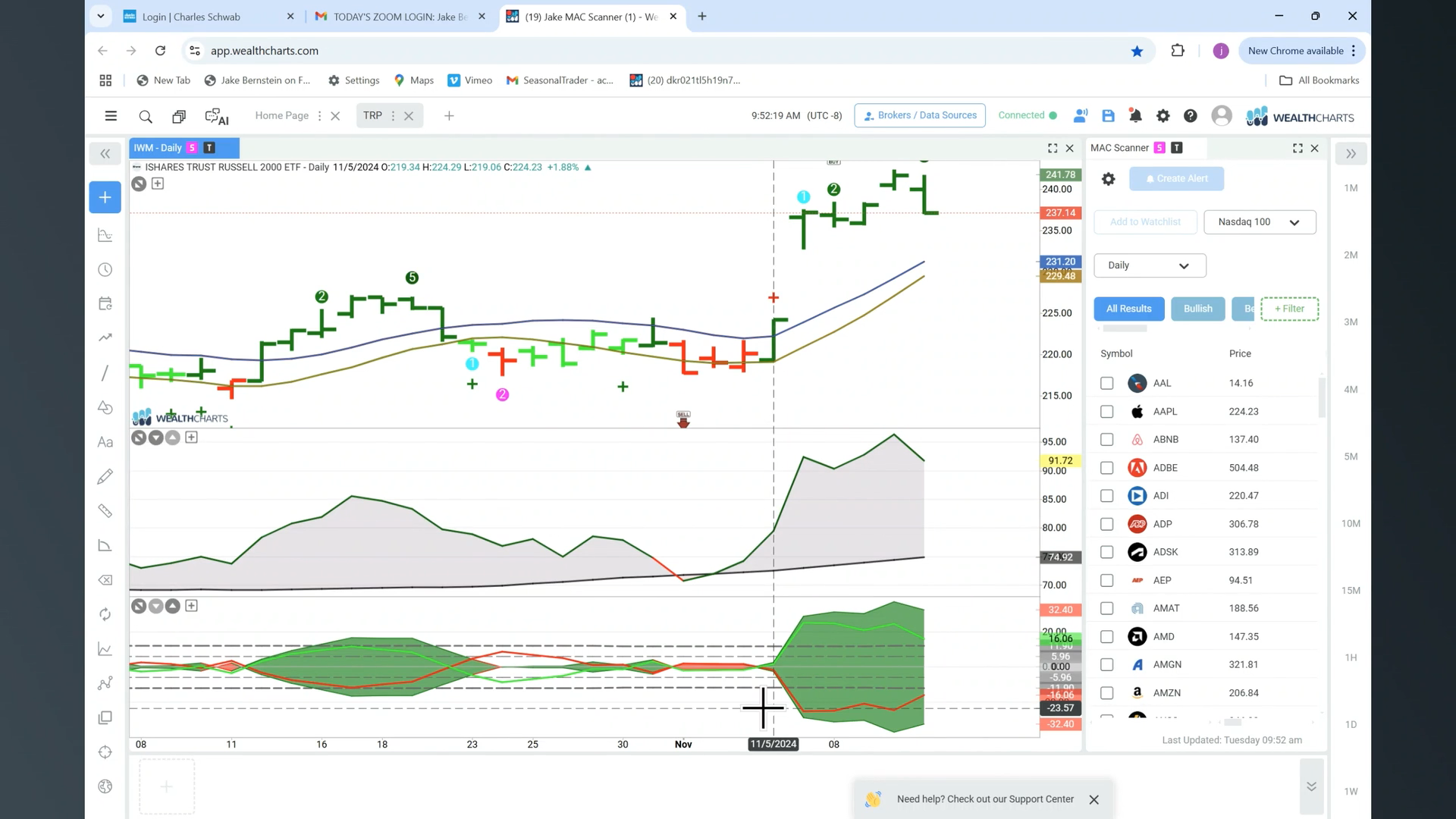Check the AAL symbol checkbox

click(1107, 384)
